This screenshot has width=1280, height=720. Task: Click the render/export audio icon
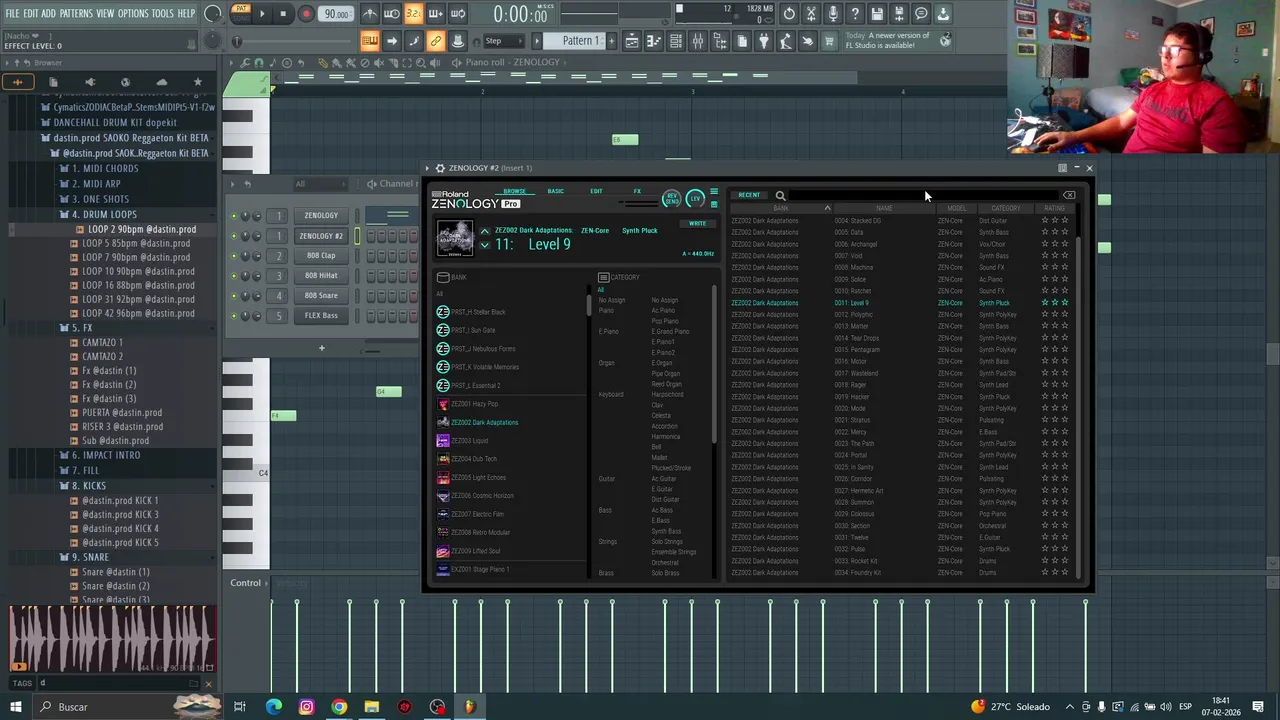(x=899, y=14)
